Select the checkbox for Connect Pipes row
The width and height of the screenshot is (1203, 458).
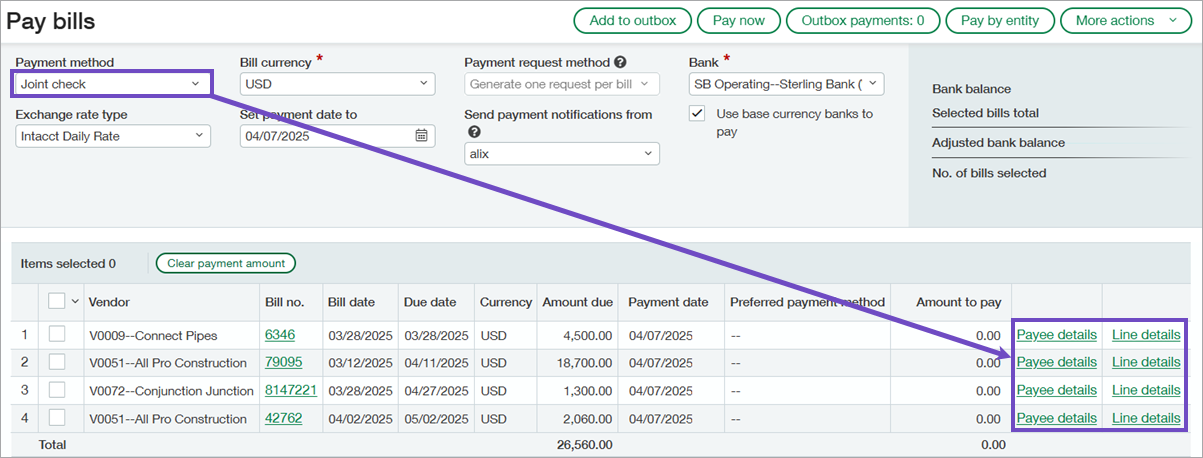click(x=57, y=335)
